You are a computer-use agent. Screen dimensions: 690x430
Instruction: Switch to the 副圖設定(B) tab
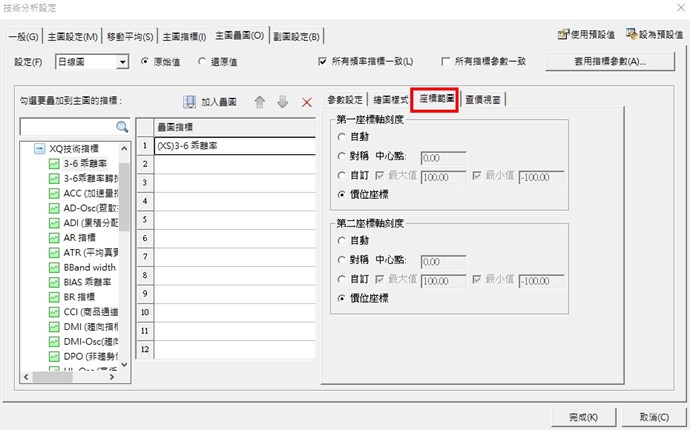point(297,37)
